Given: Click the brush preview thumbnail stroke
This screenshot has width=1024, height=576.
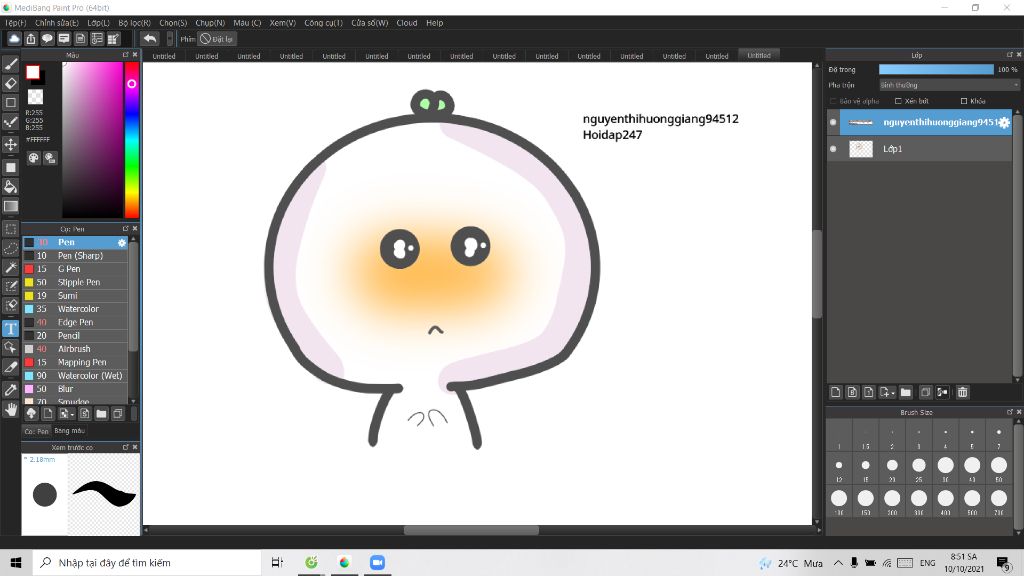Looking at the screenshot, I should coord(104,494).
